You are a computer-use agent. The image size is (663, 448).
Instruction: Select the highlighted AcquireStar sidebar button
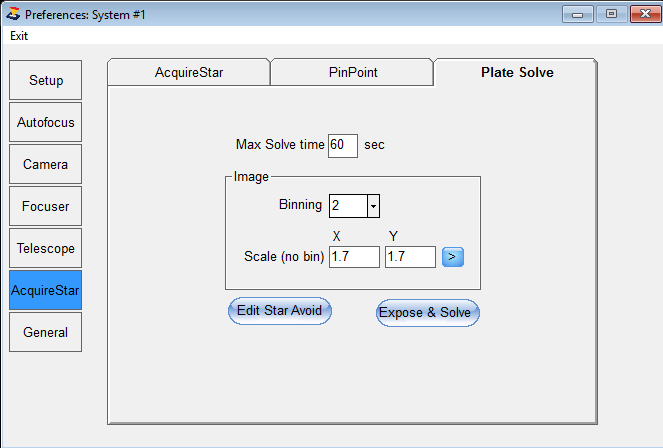[46, 290]
